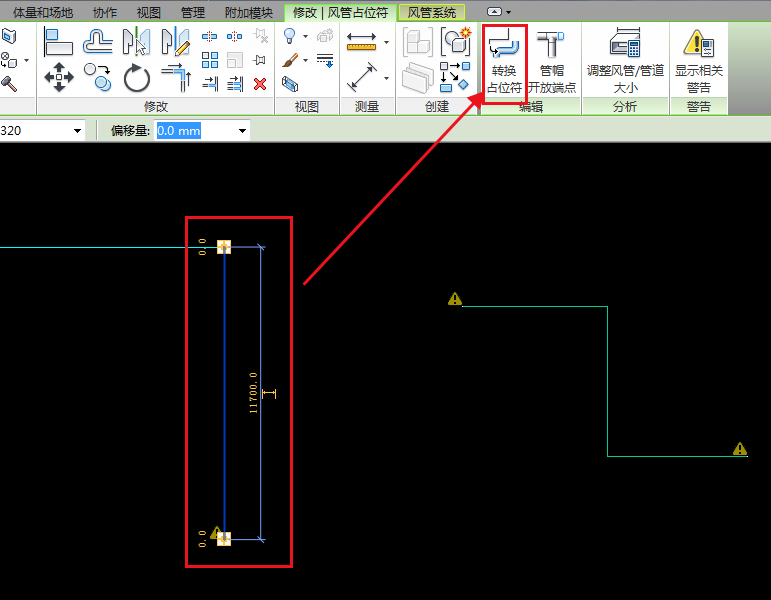Screen dimensions: 771x600
Task: Click the dimension witness line toggle symbol
Action: [x=269, y=393]
